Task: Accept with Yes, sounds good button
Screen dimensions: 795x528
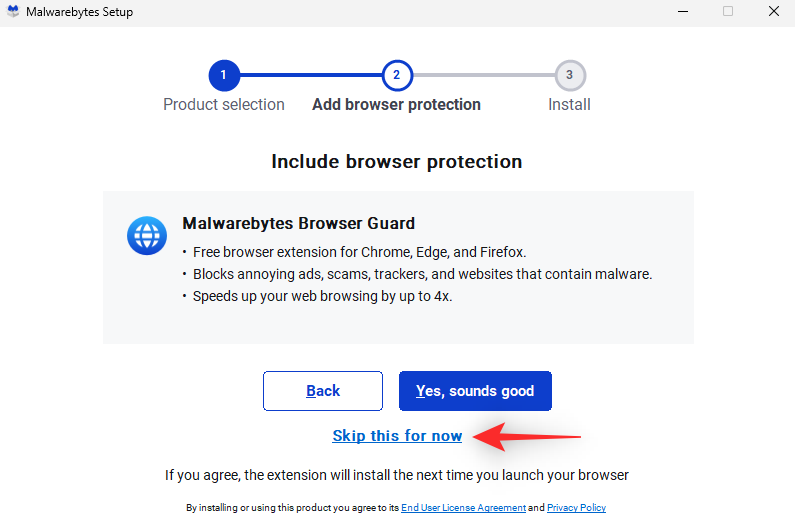Action: 475,391
